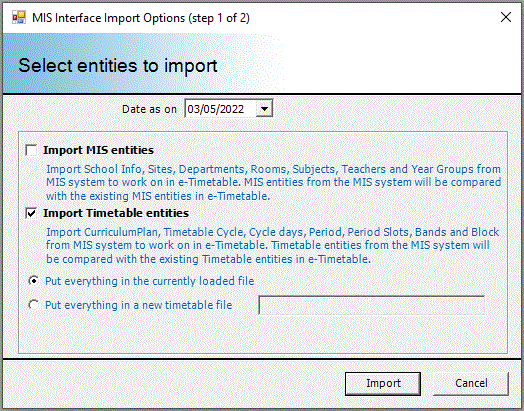Viewport: 524px width, 411px height.
Task: Select the year 2022 in the date field
Action: coord(230,109)
